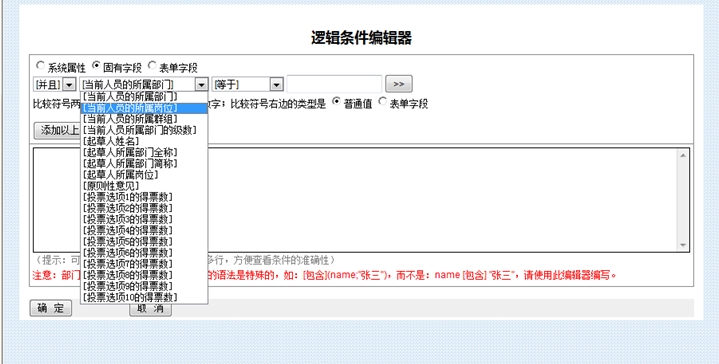Select the 表单字段 radio button in the top row
The height and width of the screenshot is (364, 719).
(152, 66)
